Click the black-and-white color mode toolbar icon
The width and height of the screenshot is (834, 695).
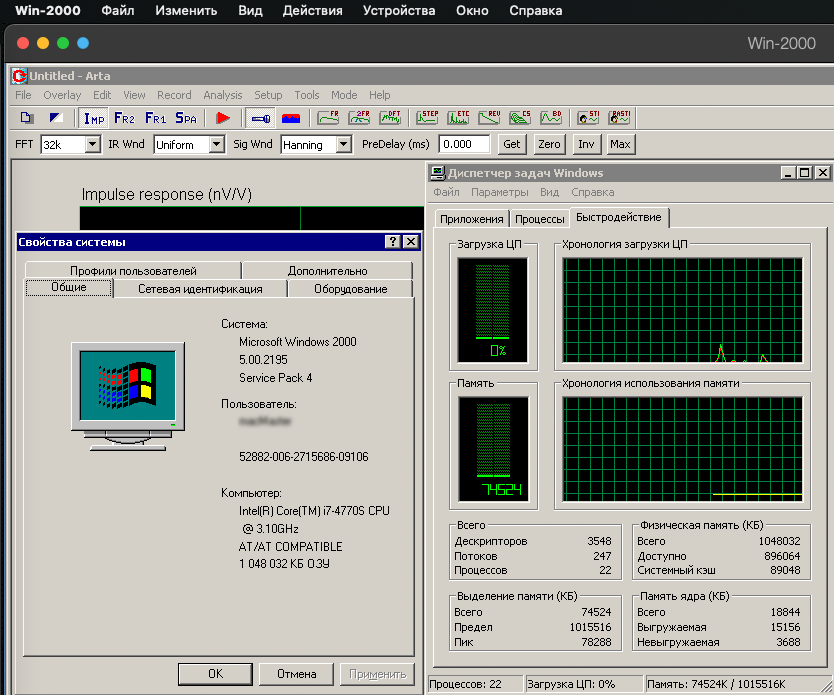coord(56,118)
